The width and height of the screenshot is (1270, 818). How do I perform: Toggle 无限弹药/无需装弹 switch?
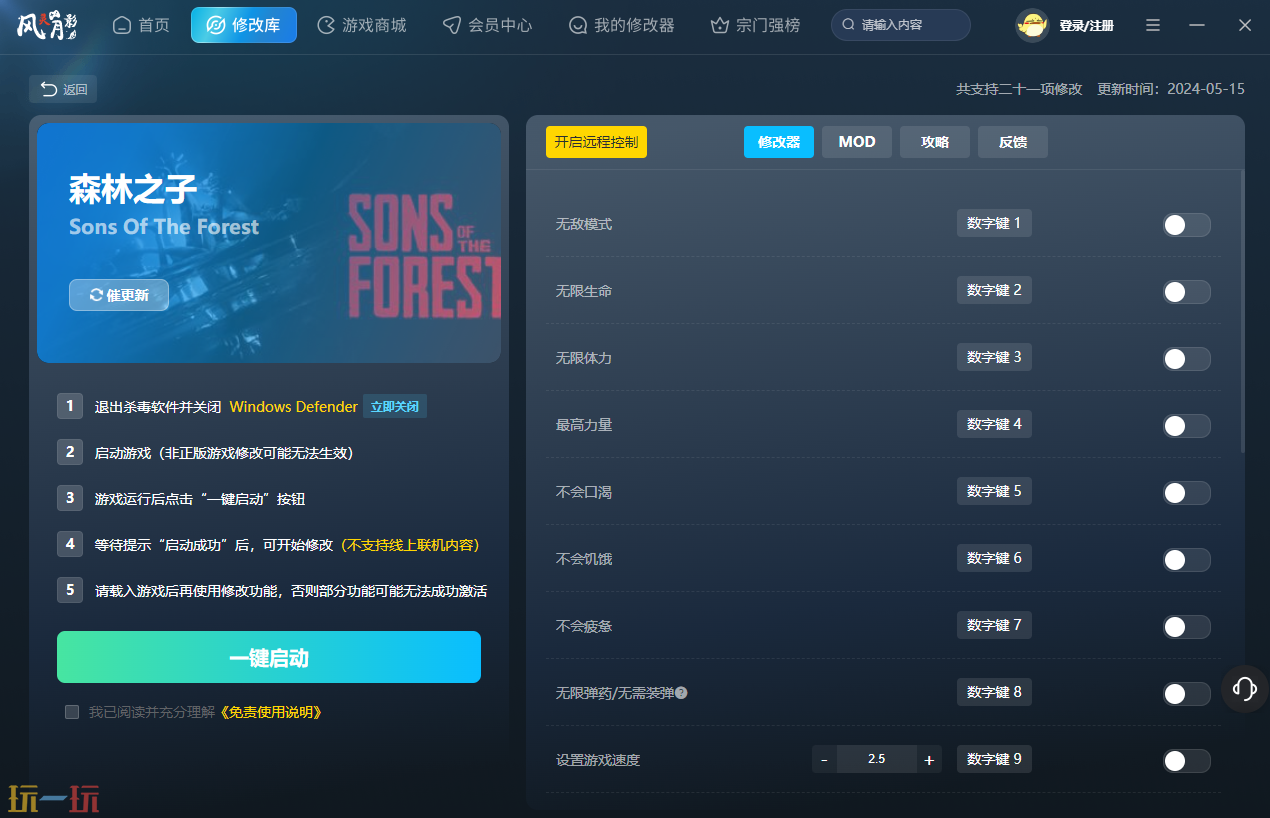[1186, 694]
